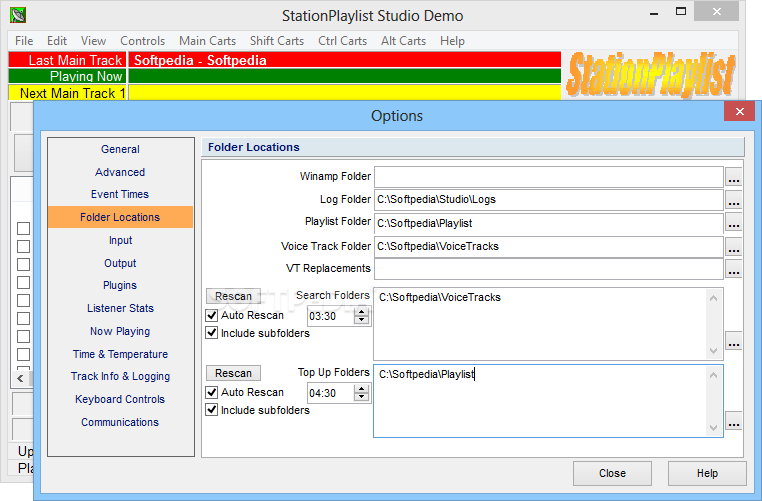Browse for the Playlist Folder
Image resolution: width=762 pixels, height=501 pixels.
click(734, 223)
